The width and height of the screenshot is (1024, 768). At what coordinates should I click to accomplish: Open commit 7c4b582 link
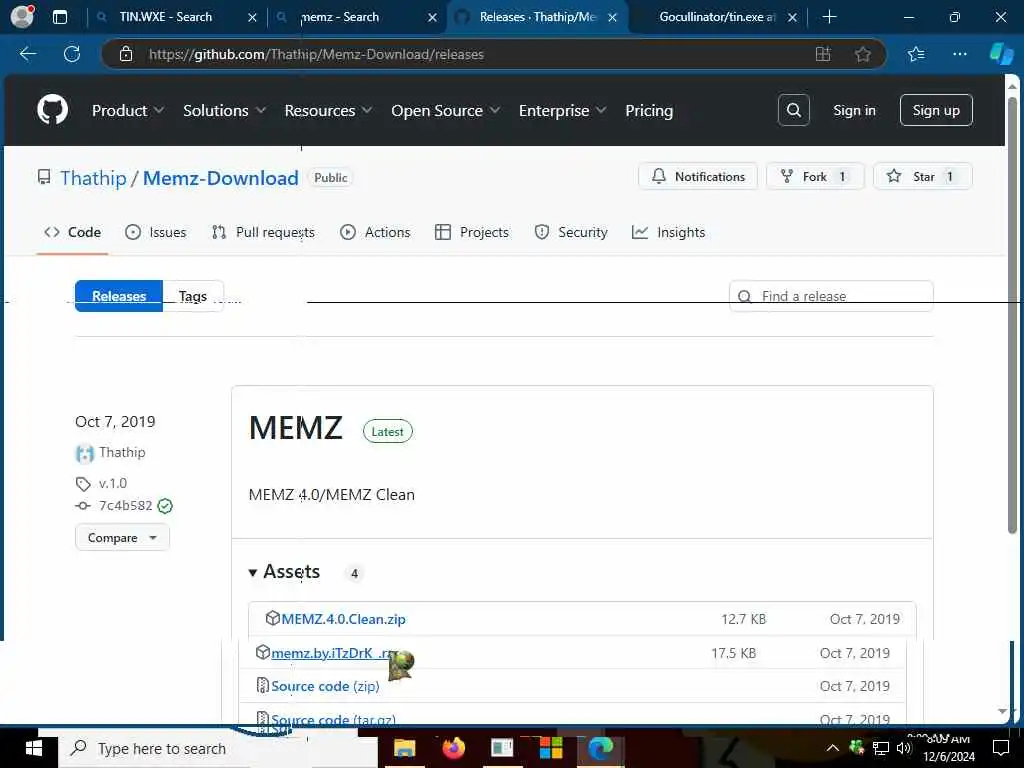(x=125, y=505)
